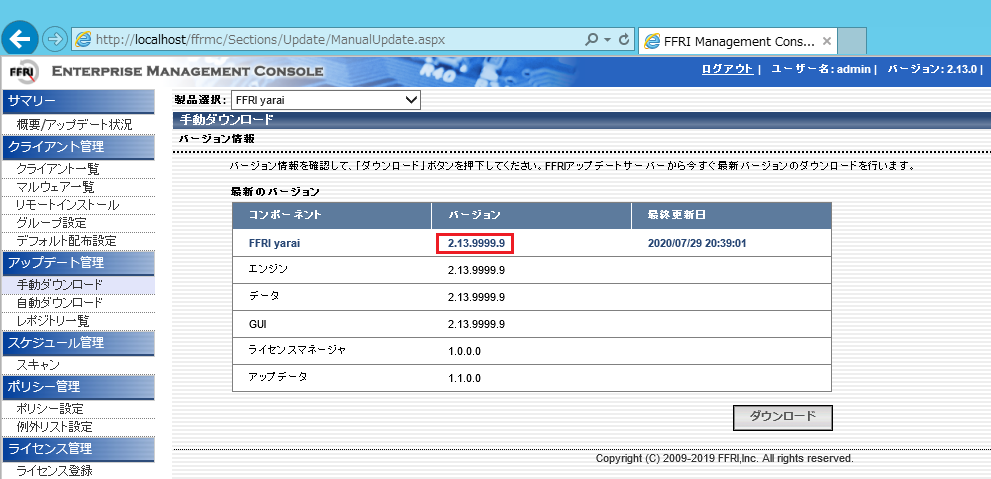Click the Internet Explorer page icon in address bar
This screenshot has width=991, height=479.
(83, 39)
